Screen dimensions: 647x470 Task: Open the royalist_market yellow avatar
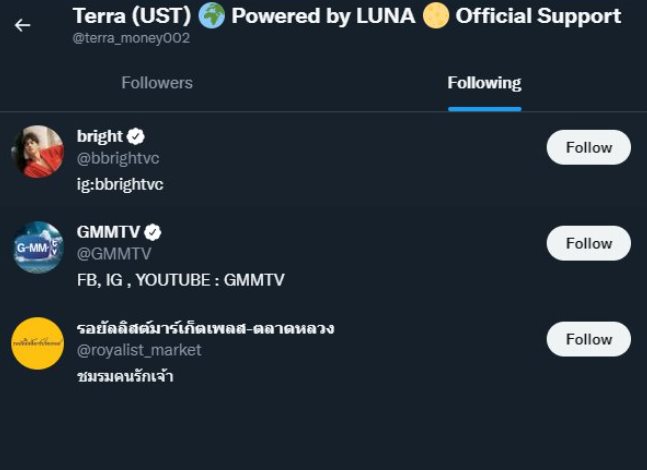[x=38, y=343]
